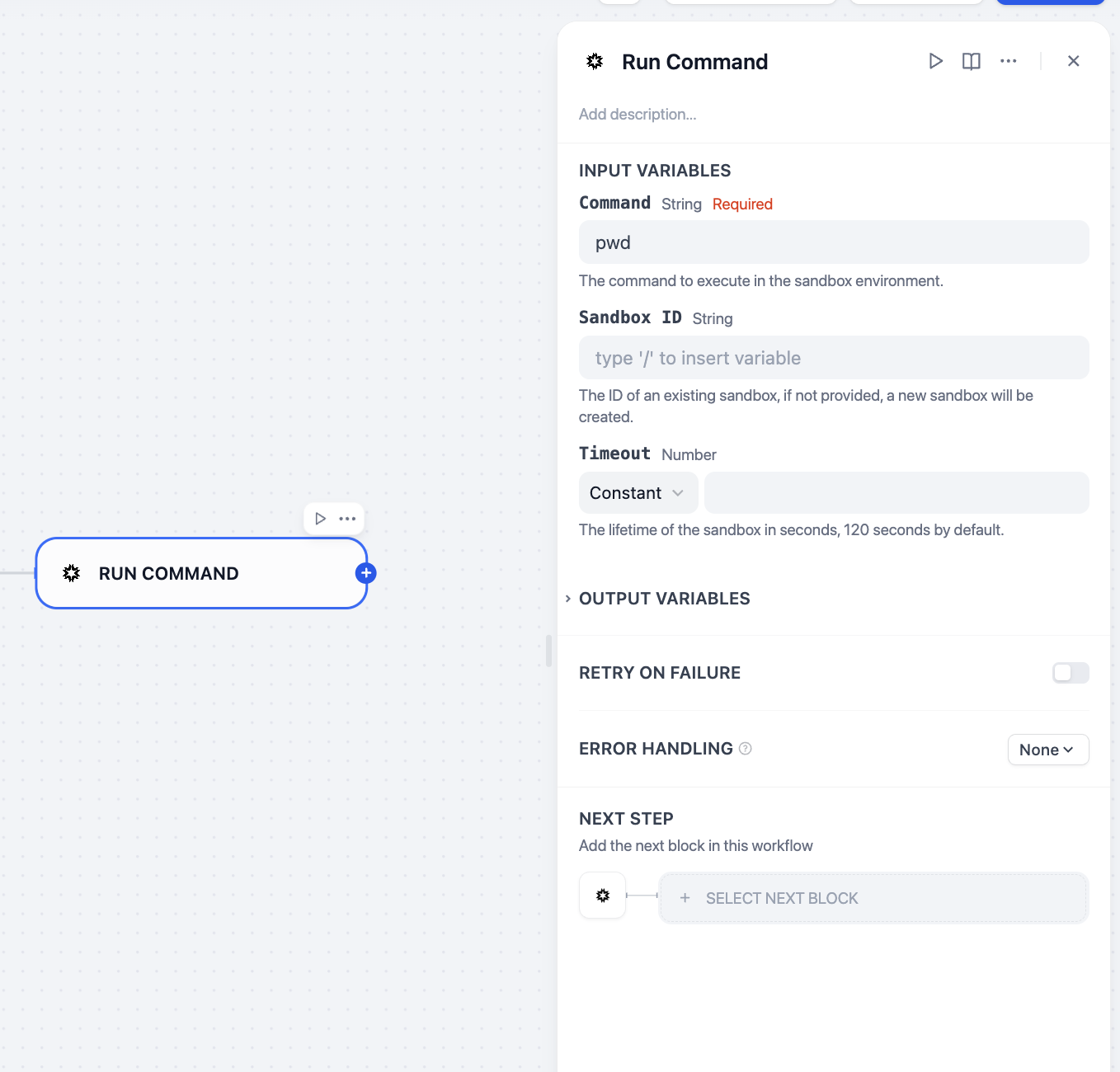The image size is (1120, 1072).
Task: Open the Constant type dropdown
Action: (x=638, y=493)
